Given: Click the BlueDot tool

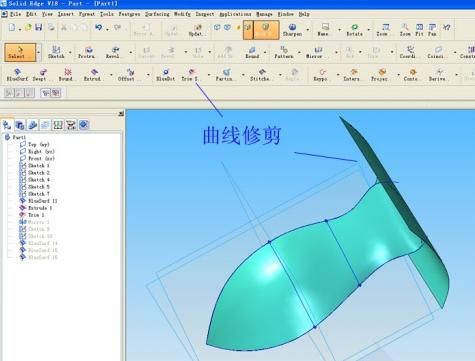Looking at the screenshot, I should [166, 75].
